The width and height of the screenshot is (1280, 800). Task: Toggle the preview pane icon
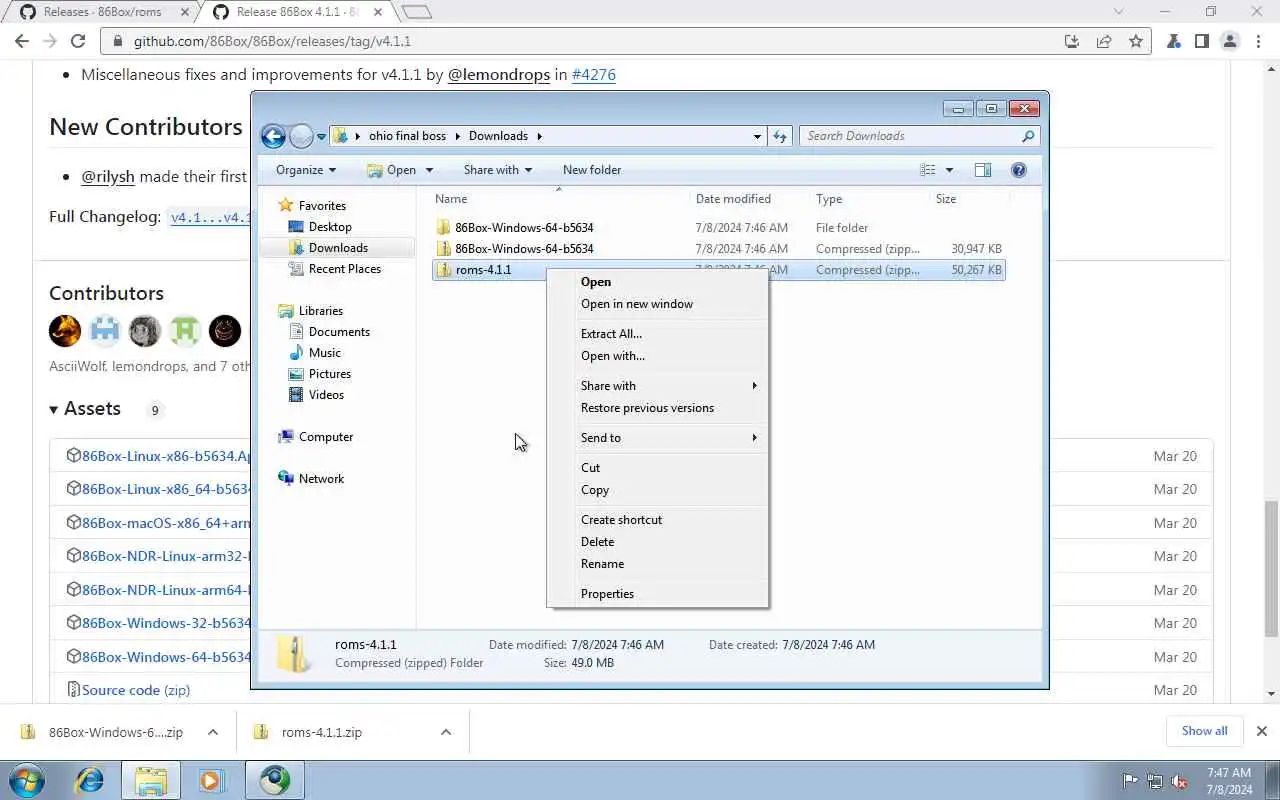click(x=983, y=170)
